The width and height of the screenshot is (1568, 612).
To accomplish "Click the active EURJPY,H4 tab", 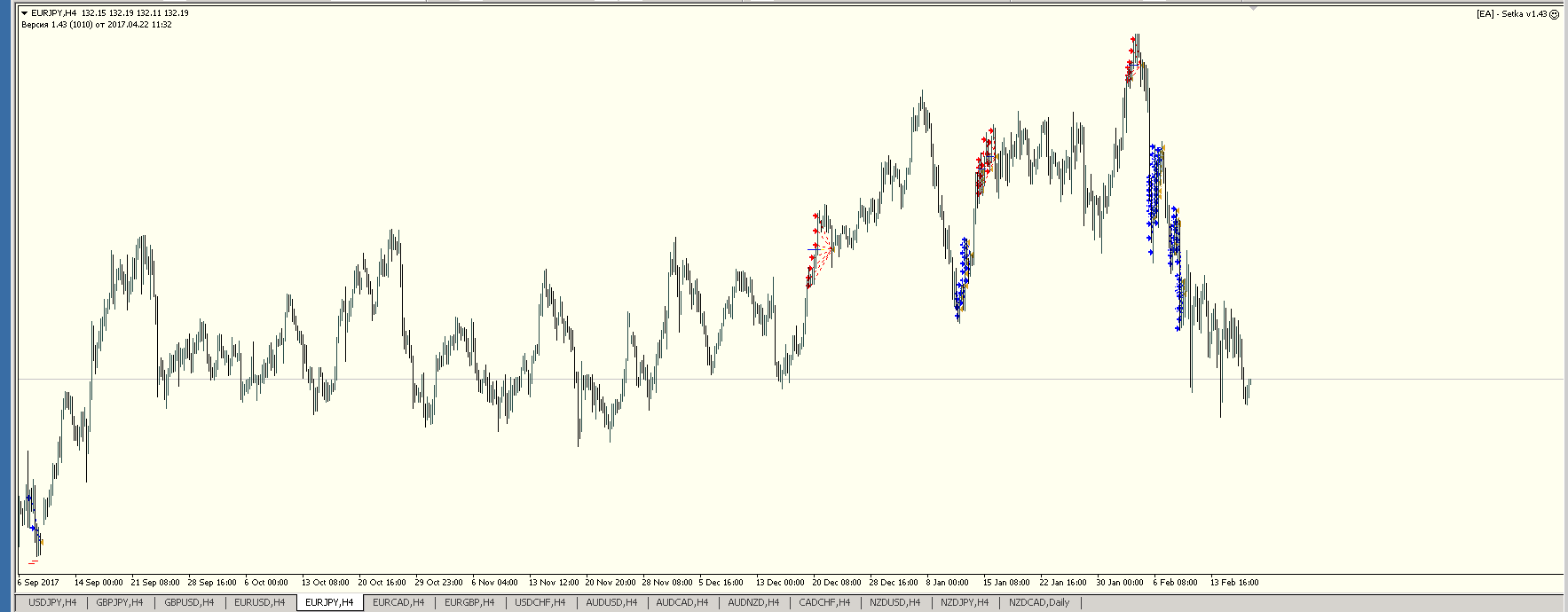I will 329,602.
